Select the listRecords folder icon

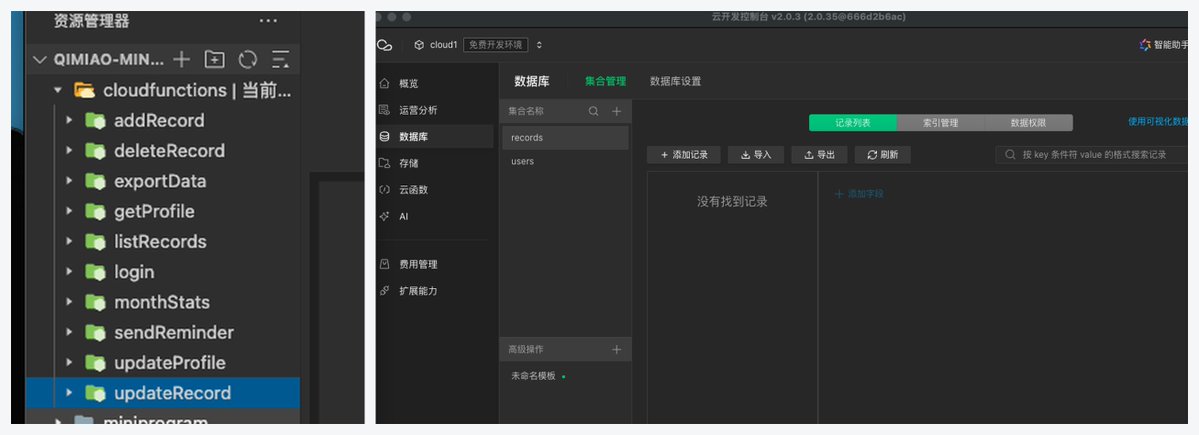[x=95, y=242]
